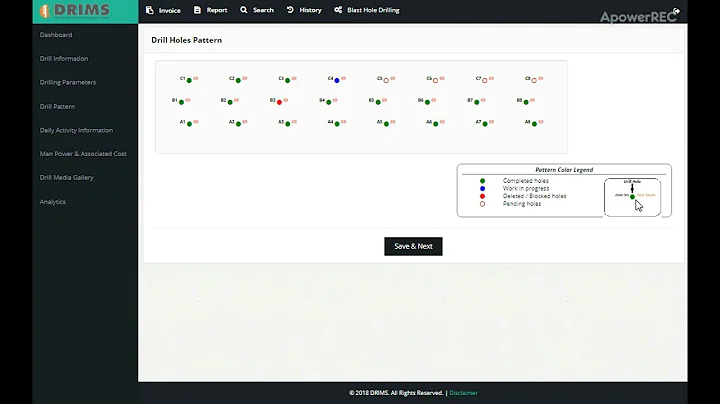This screenshot has width=720, height=404.
Task: Click the Pattern Color Legend title
Action: [x=564, y=170]
